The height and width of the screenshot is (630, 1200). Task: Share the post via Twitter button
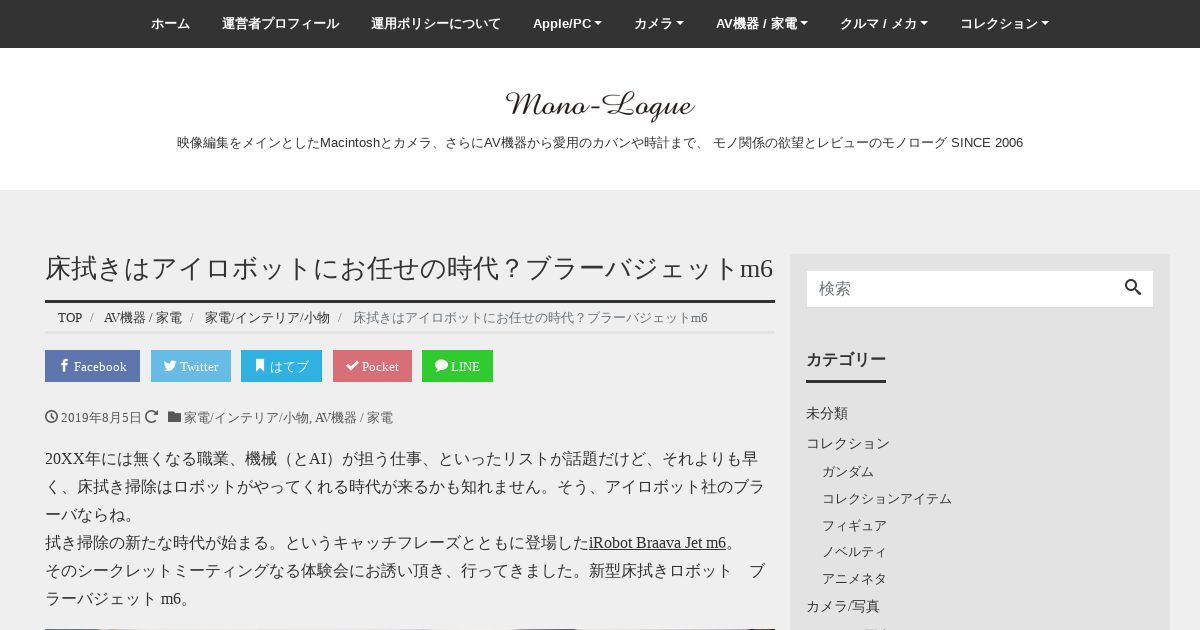pos(191,366)
